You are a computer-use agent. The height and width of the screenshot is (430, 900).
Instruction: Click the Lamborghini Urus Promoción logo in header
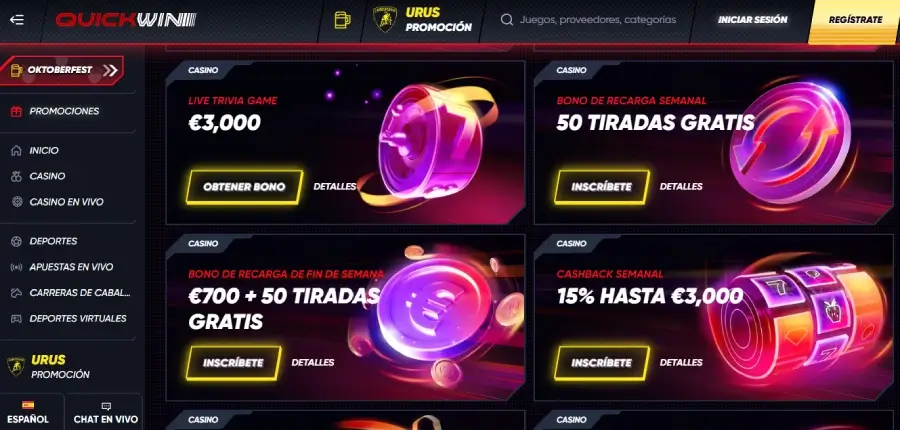[385, 20]
